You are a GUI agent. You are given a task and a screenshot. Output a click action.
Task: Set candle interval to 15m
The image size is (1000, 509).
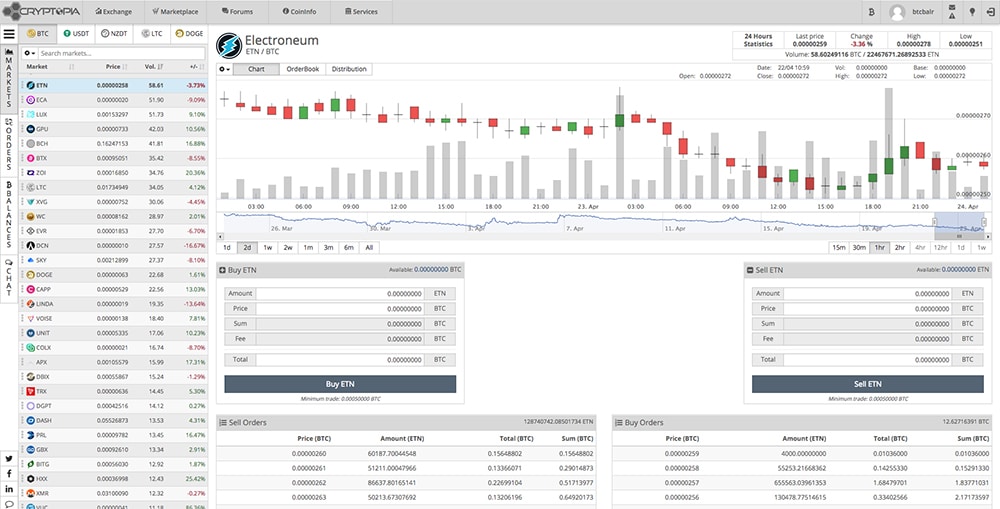coord(838,247)
